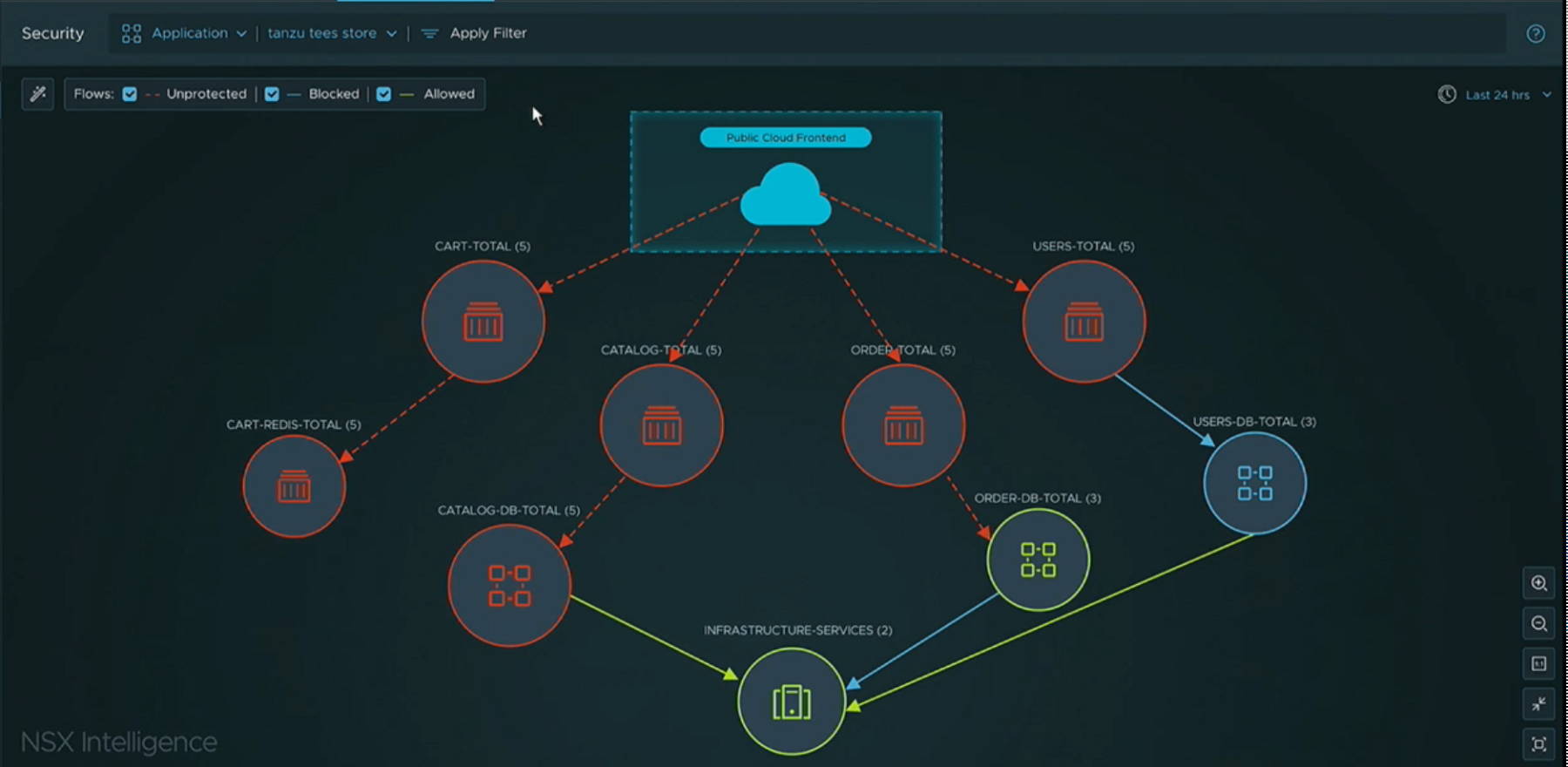Select the INFRASTRUCTURE-SERVICES (2) node
1568x767 pixels.
791,702
